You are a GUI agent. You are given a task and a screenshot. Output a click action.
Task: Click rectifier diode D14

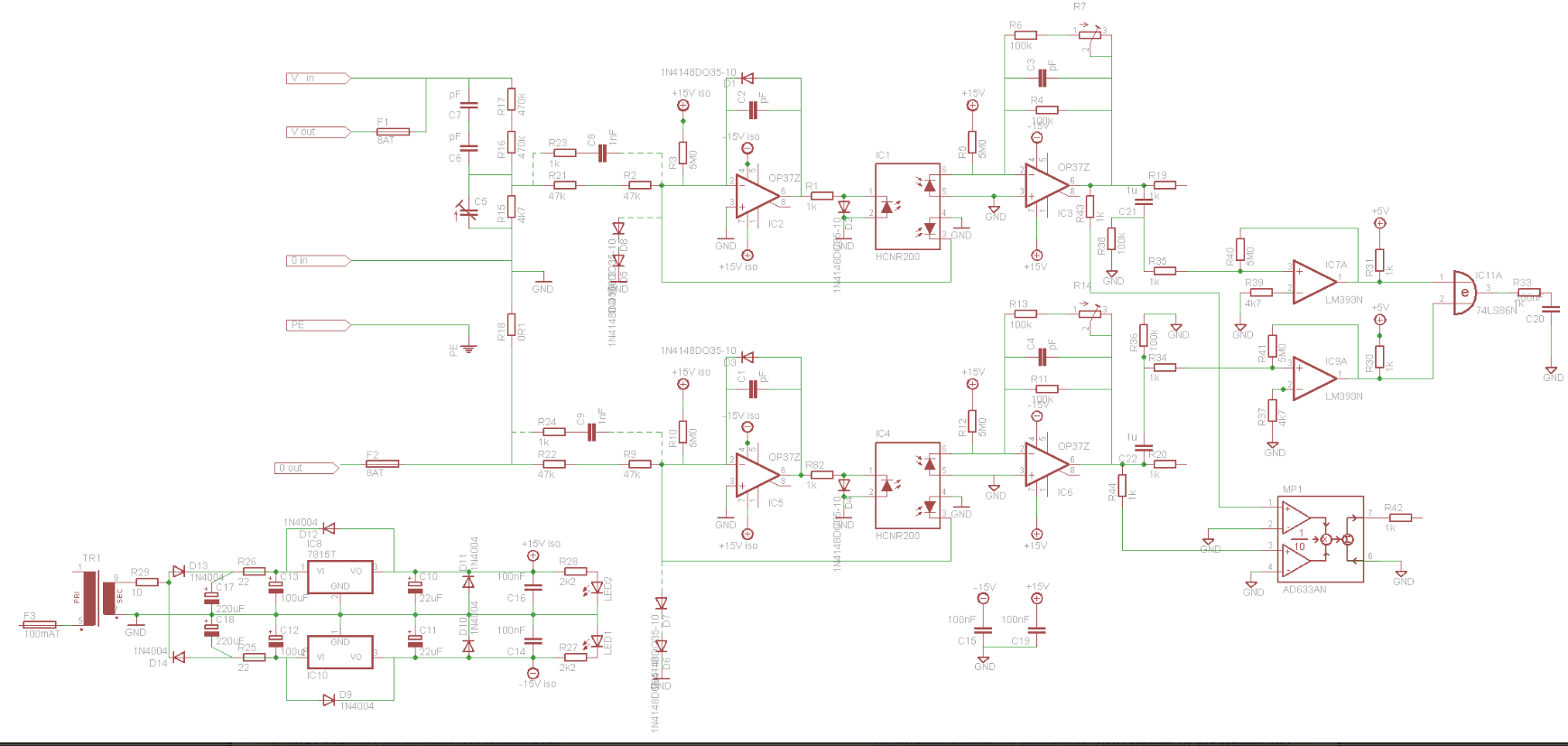click(x=179, y=657)
